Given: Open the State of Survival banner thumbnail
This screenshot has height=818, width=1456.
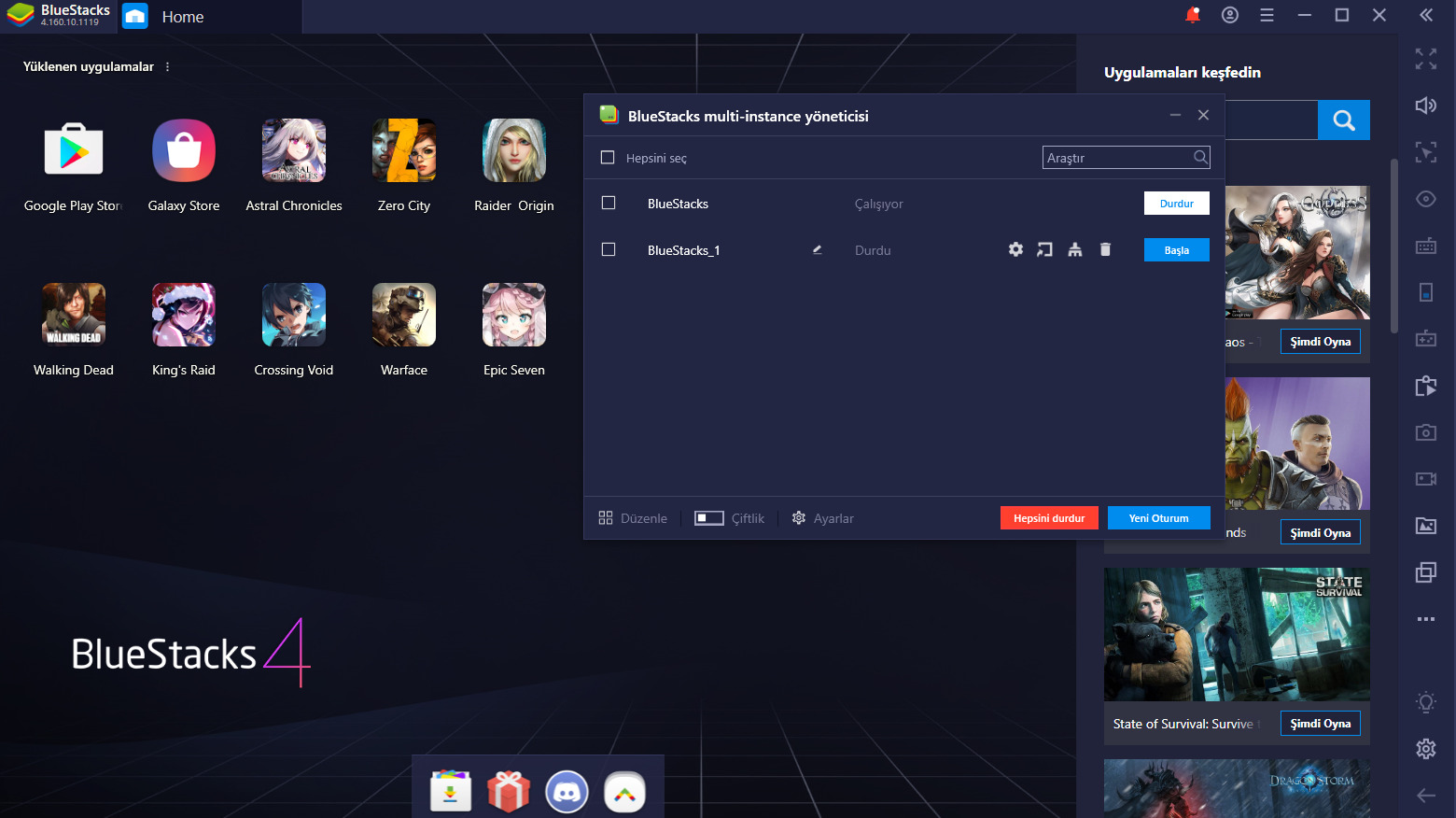Looking at the screenshot, I should tap(1237, 635).
